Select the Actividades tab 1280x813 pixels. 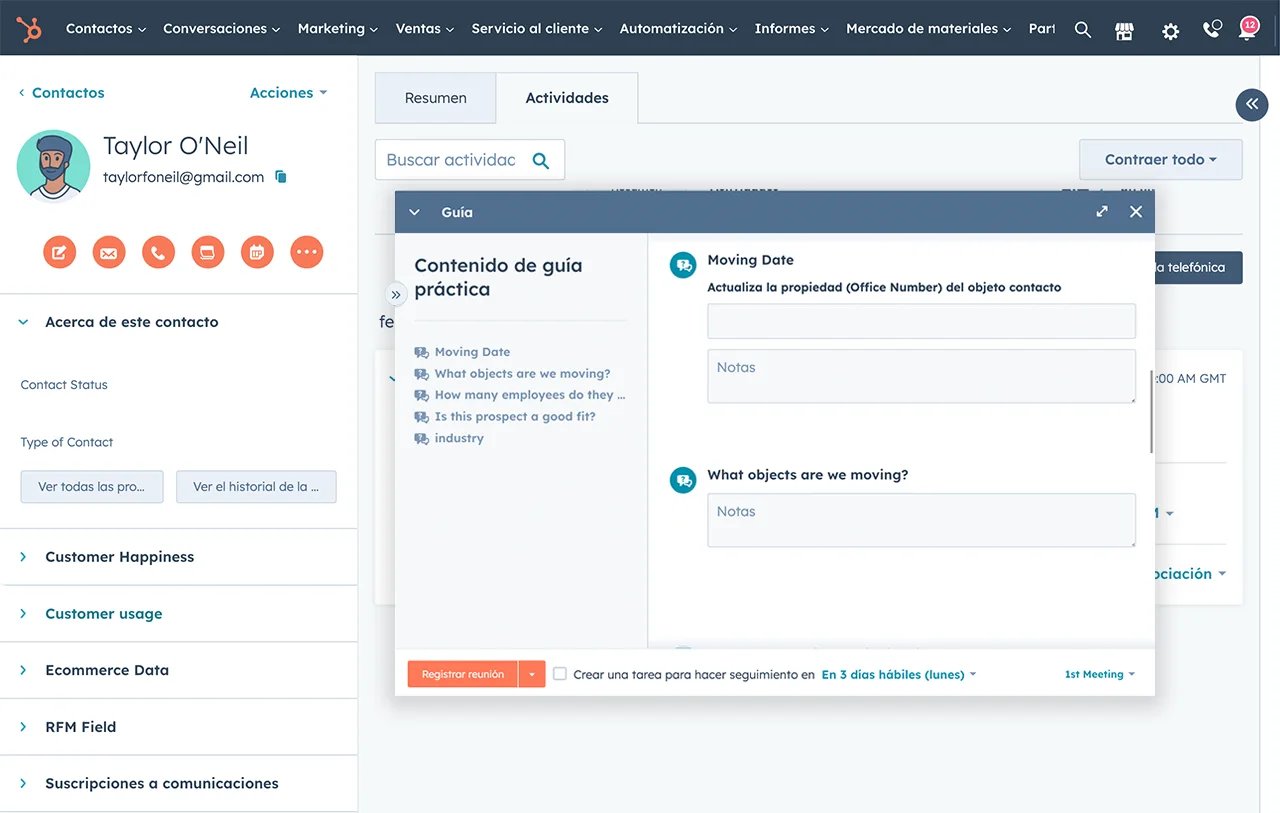[x=567, y=98]
